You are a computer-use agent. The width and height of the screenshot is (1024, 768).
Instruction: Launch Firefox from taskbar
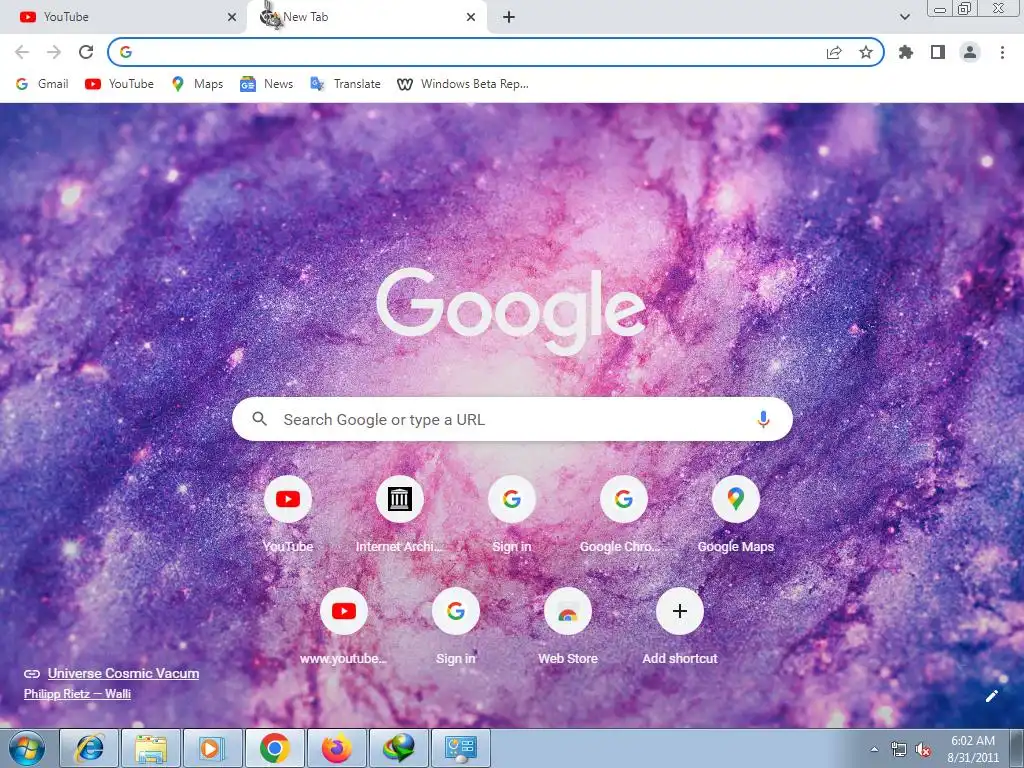[337, 748]
